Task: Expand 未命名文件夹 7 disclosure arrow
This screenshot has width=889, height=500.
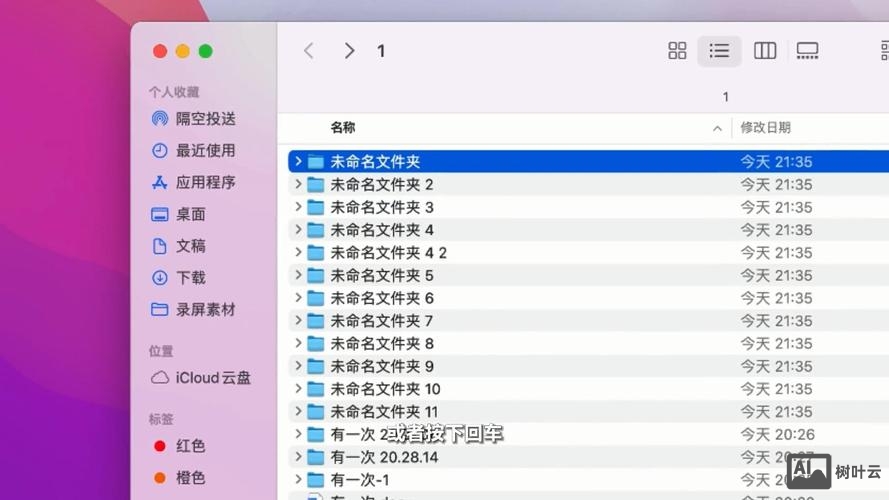Action: click(298, 320)
